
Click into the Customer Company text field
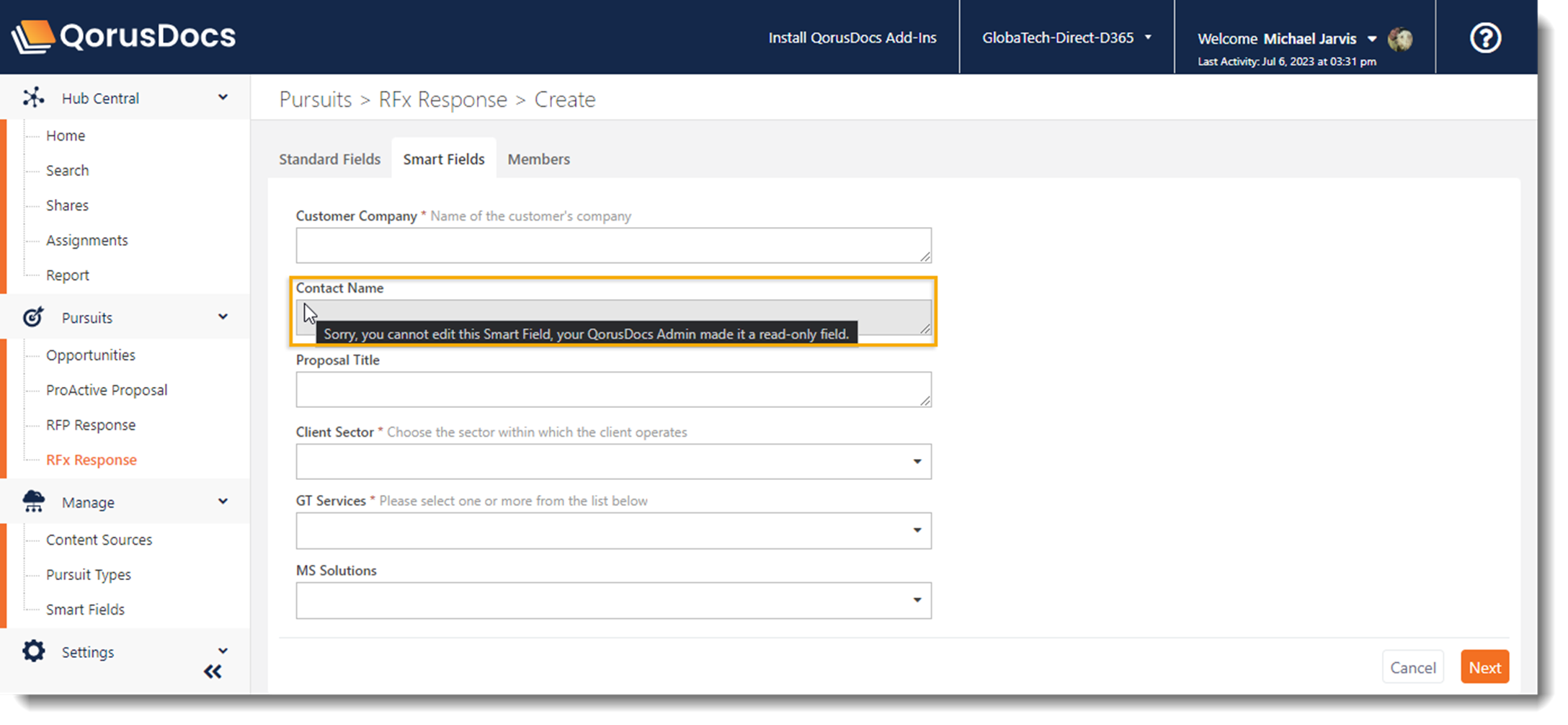(613, 246)
